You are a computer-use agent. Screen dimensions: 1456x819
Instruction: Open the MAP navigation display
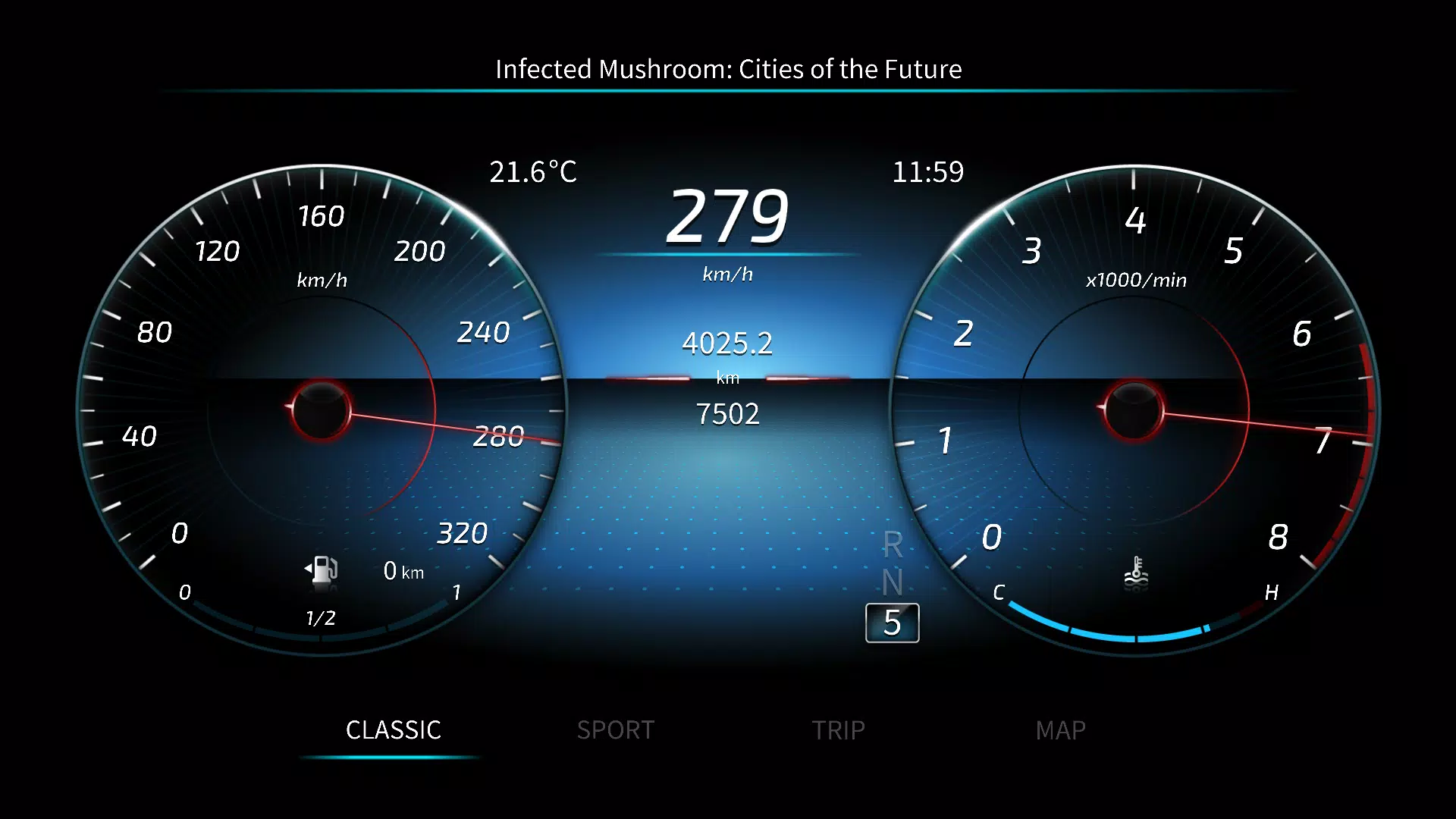pyautogui.click(x=1063, y=728)
